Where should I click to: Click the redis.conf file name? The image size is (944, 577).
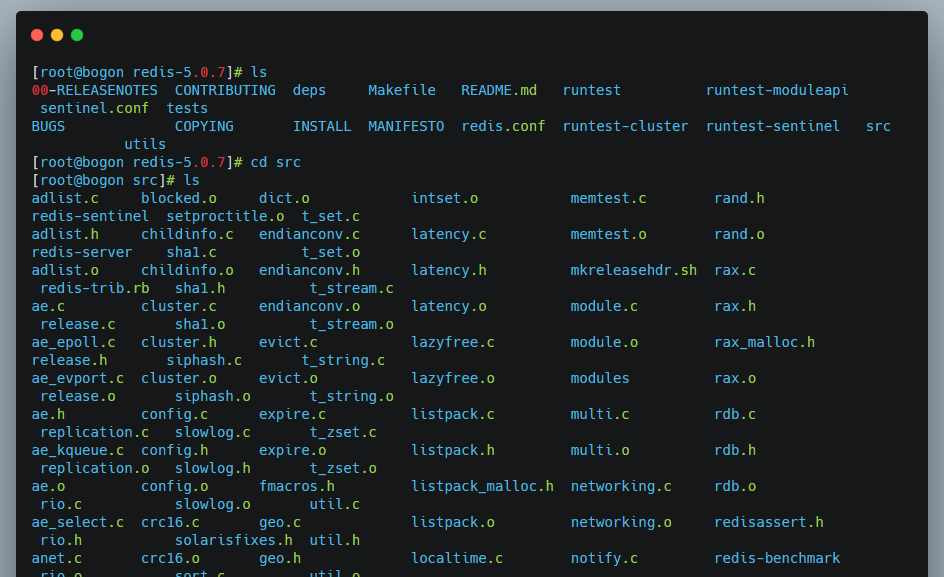[503, 126]
